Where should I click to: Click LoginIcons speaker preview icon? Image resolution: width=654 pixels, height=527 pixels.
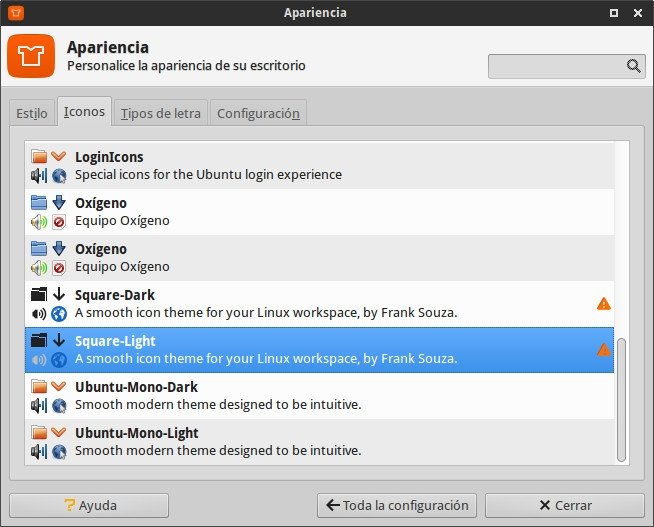(39, 176)
